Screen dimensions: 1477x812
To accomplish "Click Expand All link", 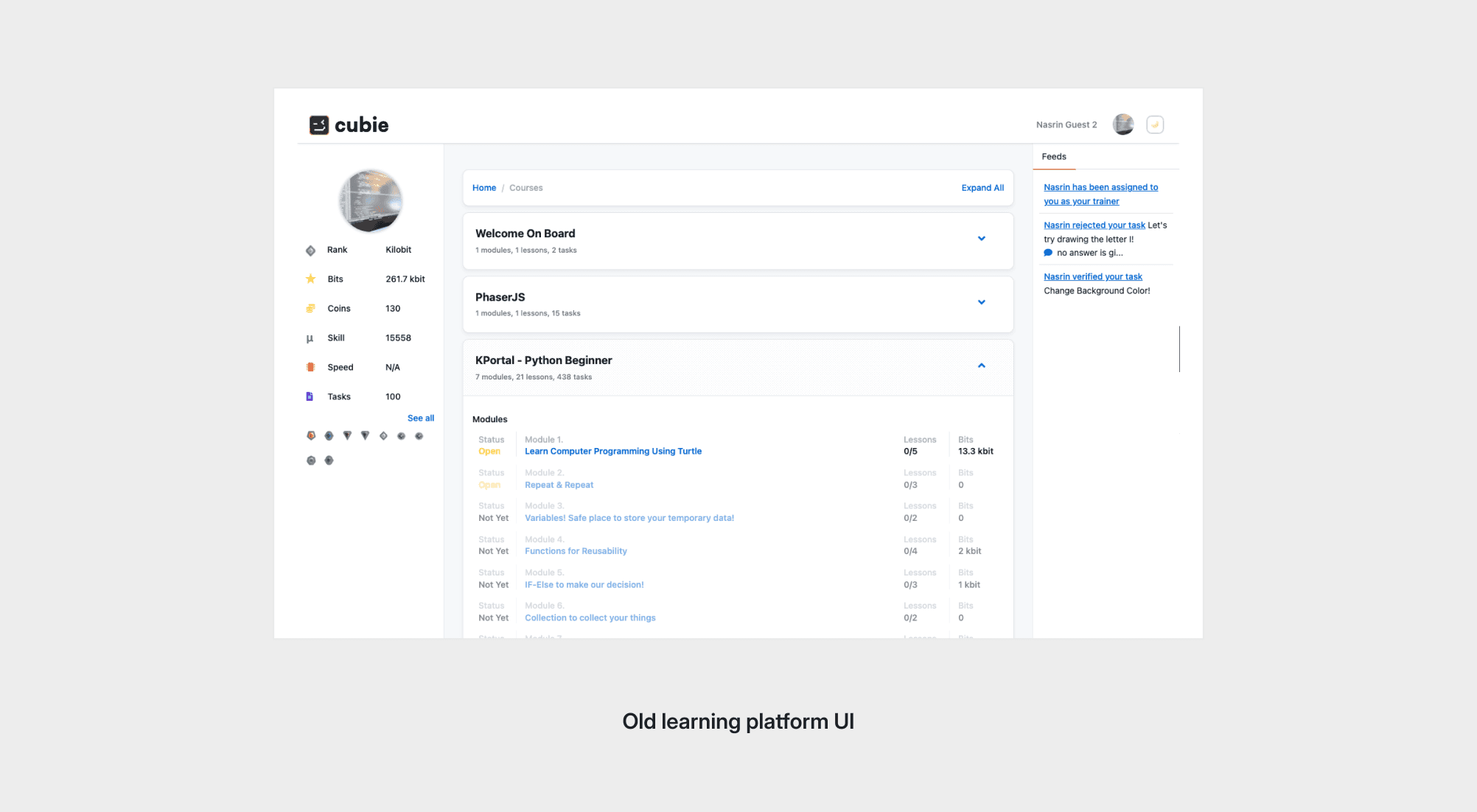I will (982, 188).
